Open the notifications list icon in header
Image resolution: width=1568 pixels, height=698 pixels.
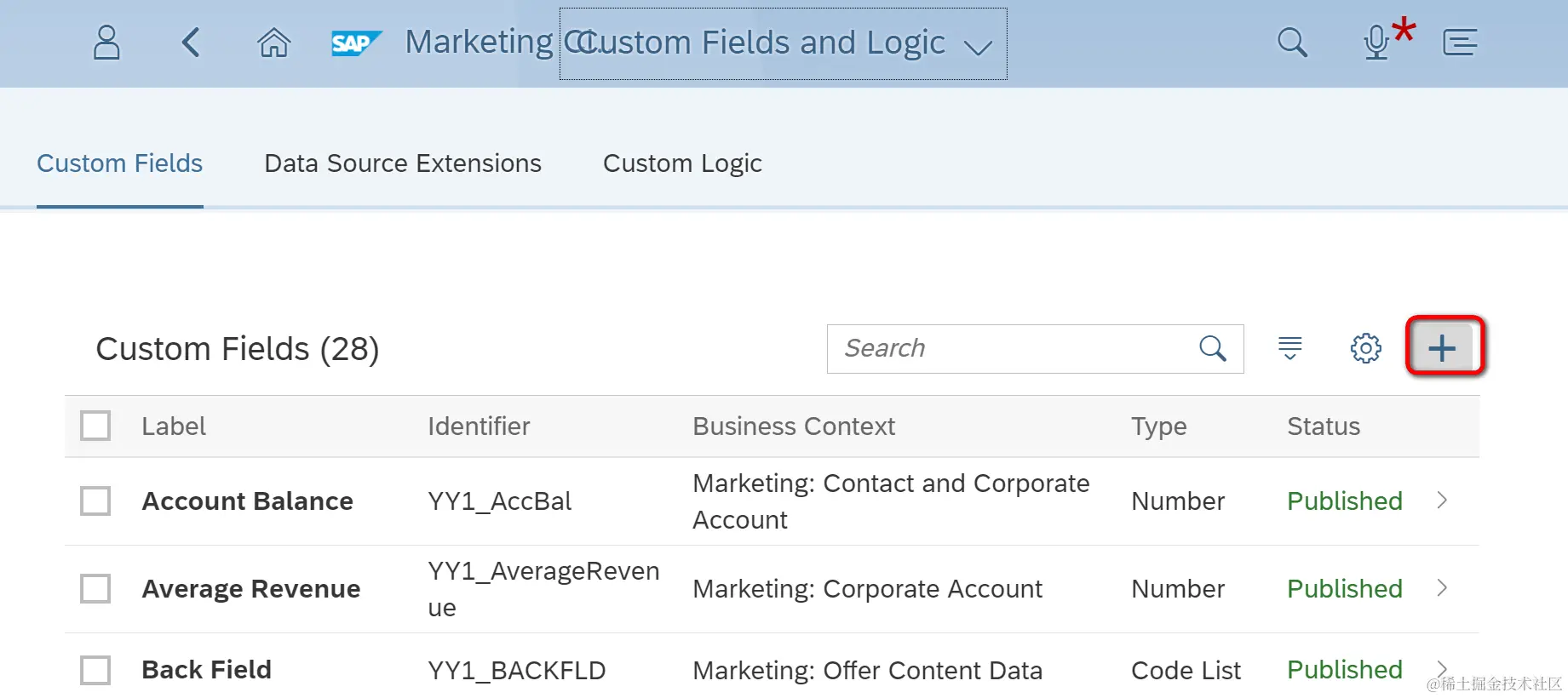click(x=1460, y=43)
